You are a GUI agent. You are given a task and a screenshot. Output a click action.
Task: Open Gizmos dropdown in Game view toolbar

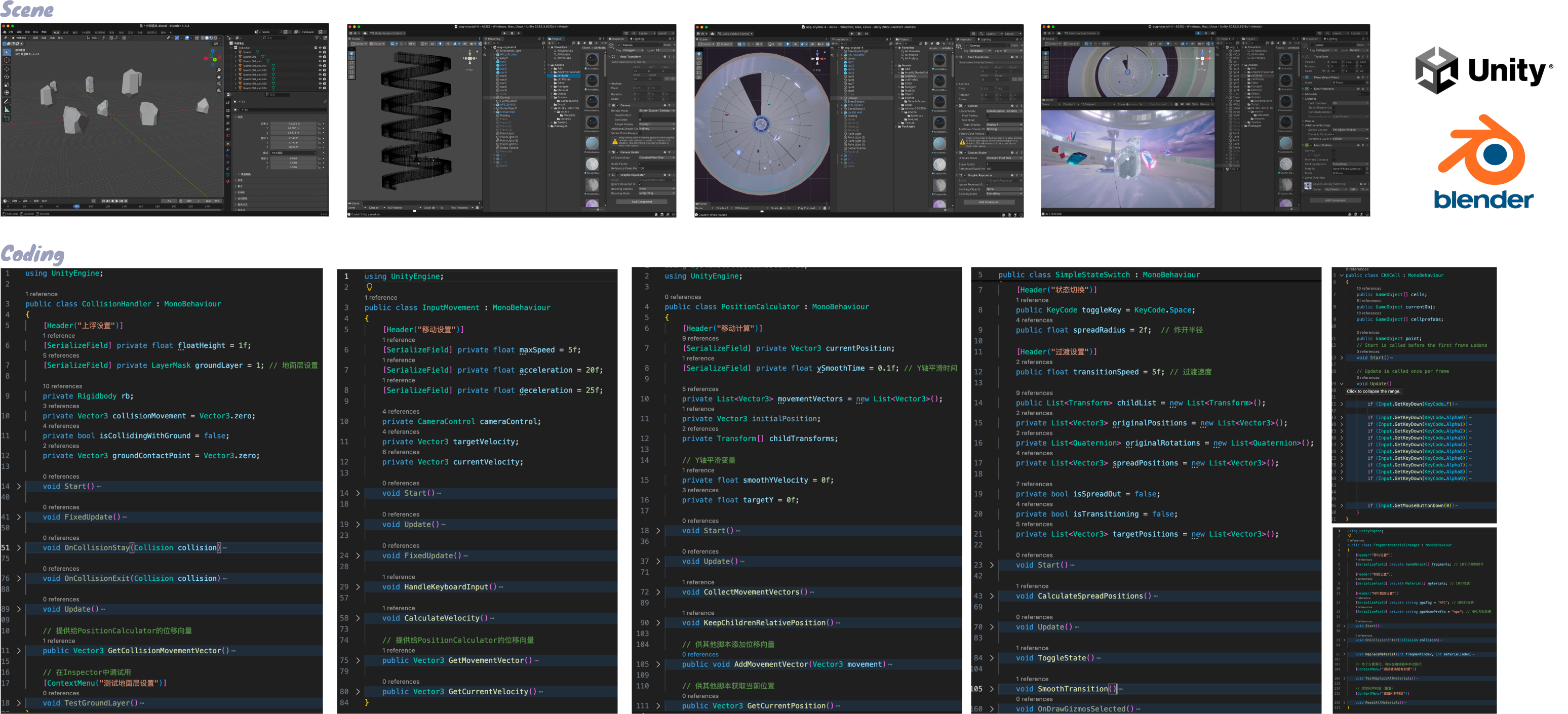(1206, 104)
